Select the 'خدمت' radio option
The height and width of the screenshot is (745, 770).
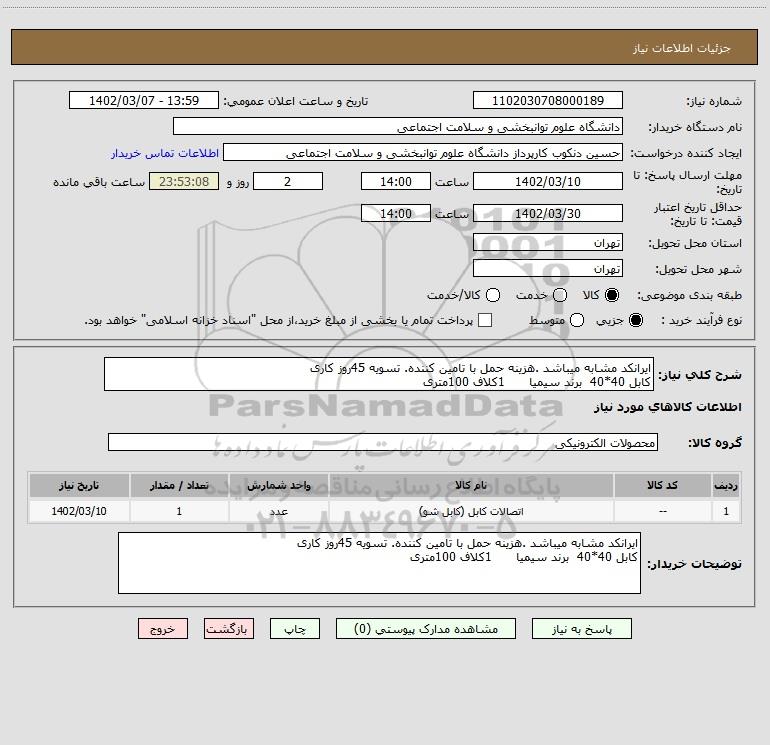(x=560, y=295)
